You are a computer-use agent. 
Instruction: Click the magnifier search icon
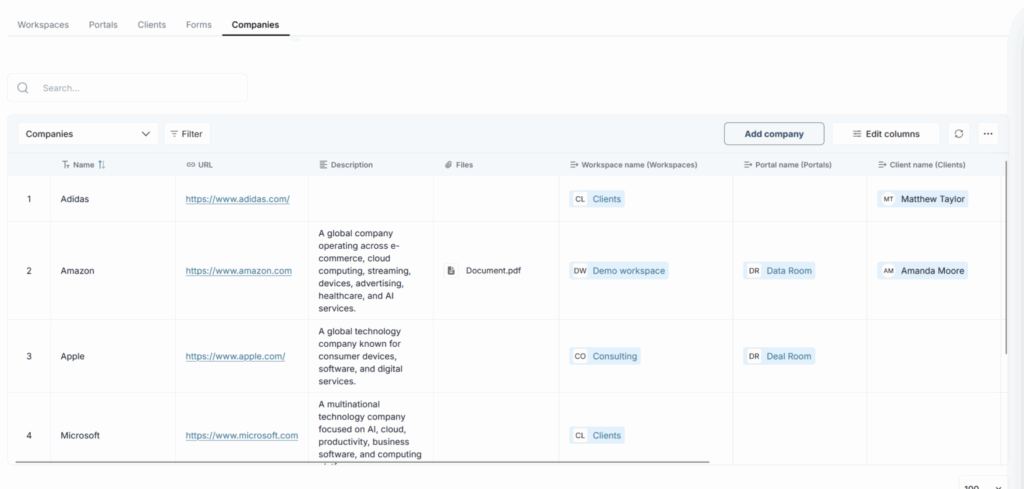[23, 87]
